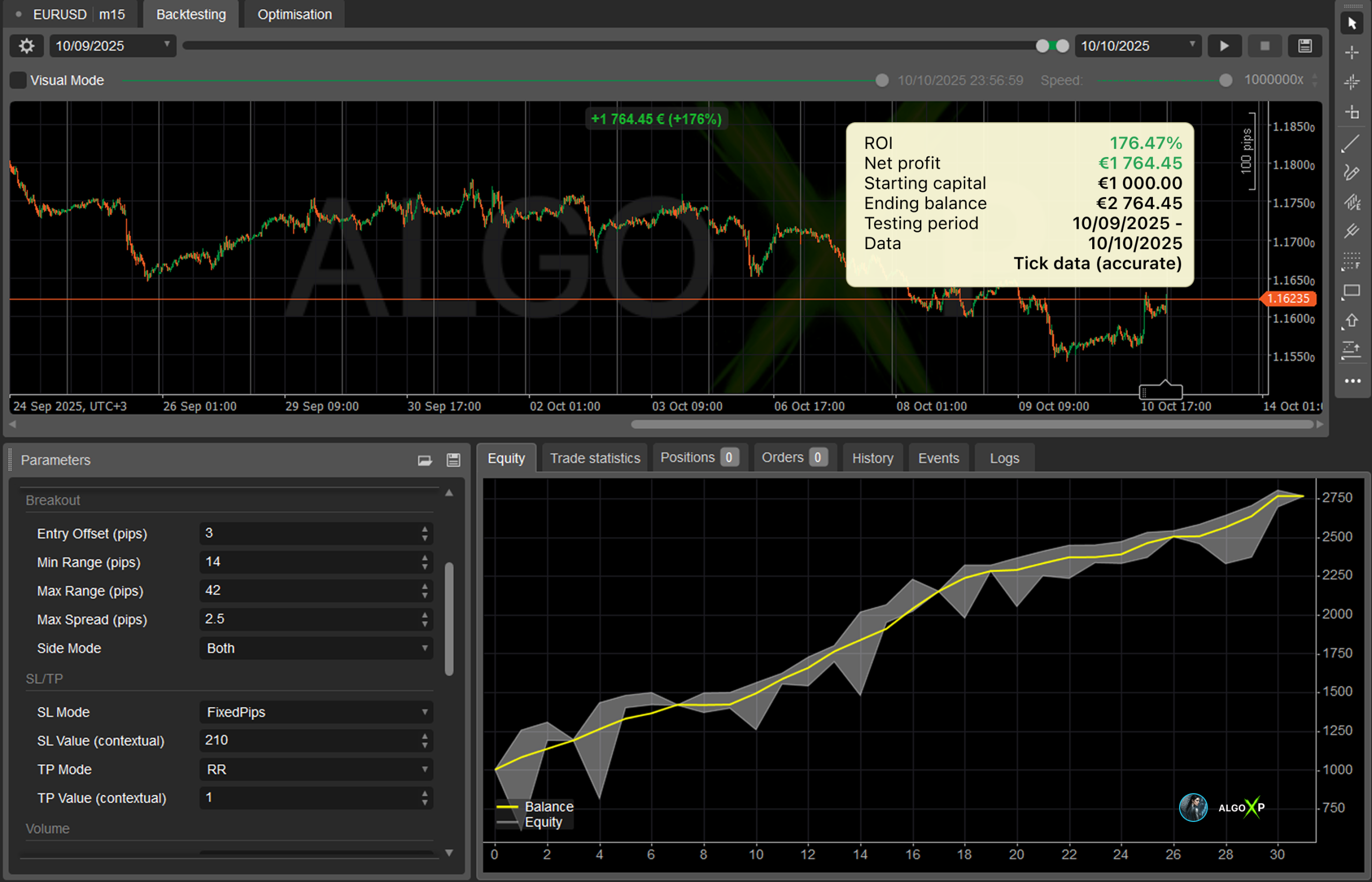The image size is (1372, 882).
Task: Select the freehand pencil drawing tool
Action: tap(1351, 173)
